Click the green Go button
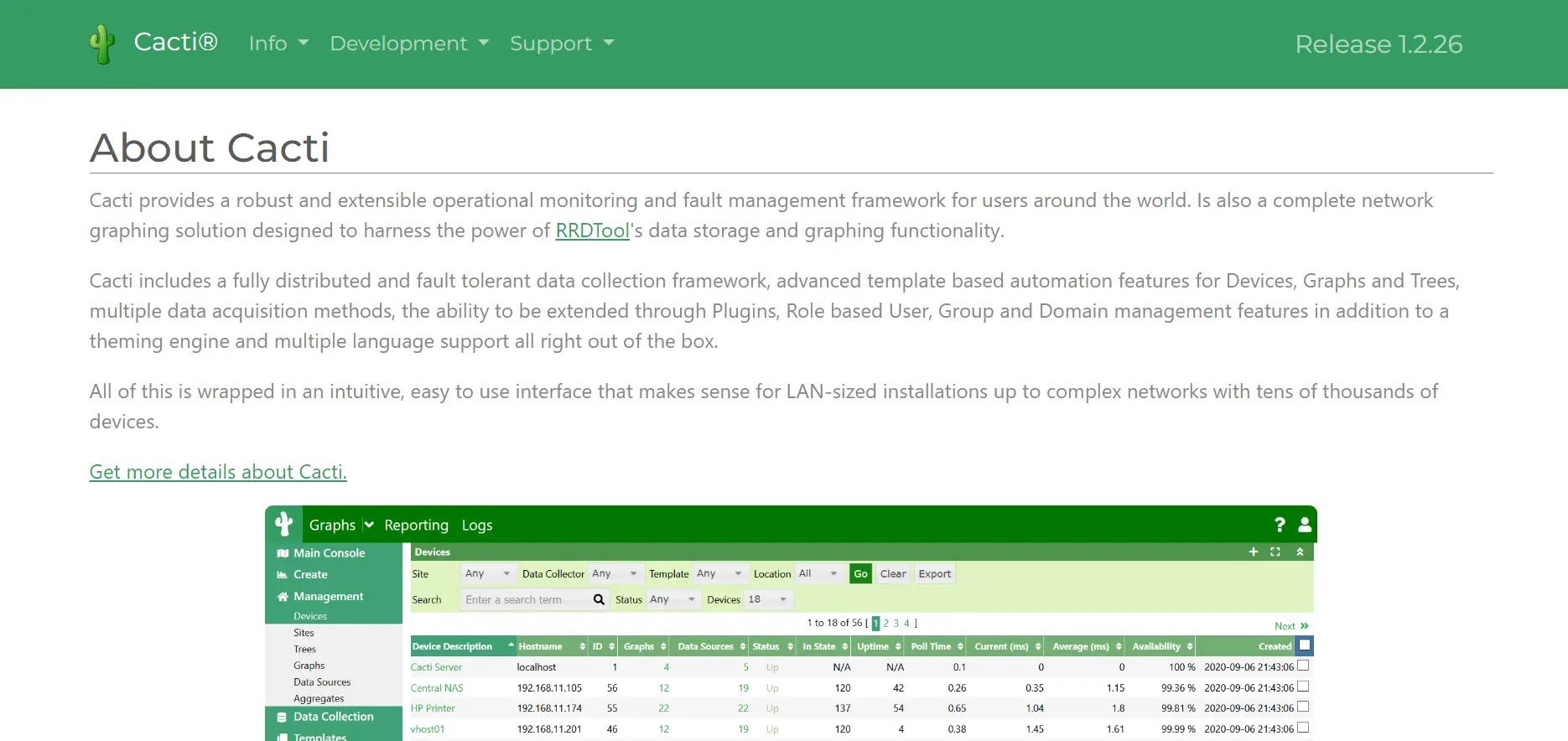The image size is (1568, 741). 860,573
